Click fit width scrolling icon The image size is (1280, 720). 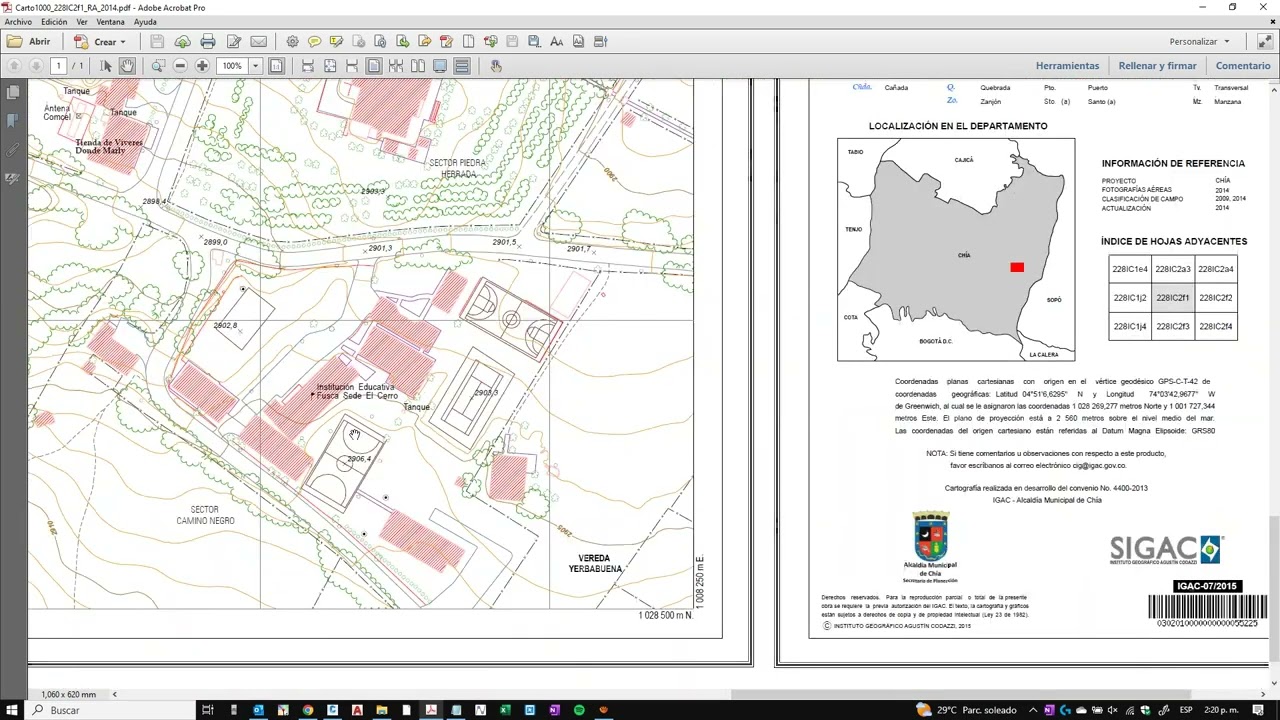(308, 66)
